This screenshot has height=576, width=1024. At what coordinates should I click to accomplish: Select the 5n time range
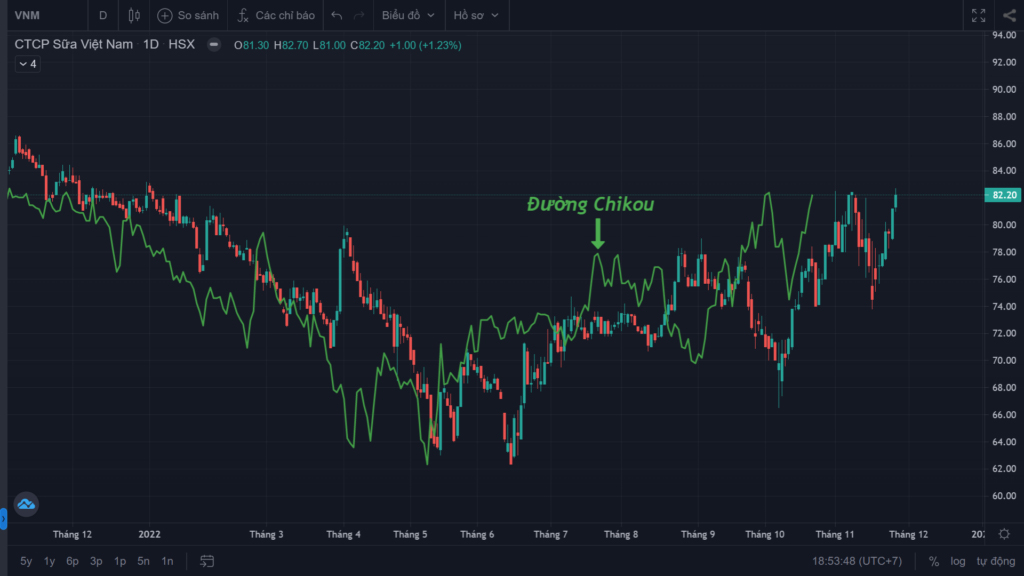click(143, 561)
